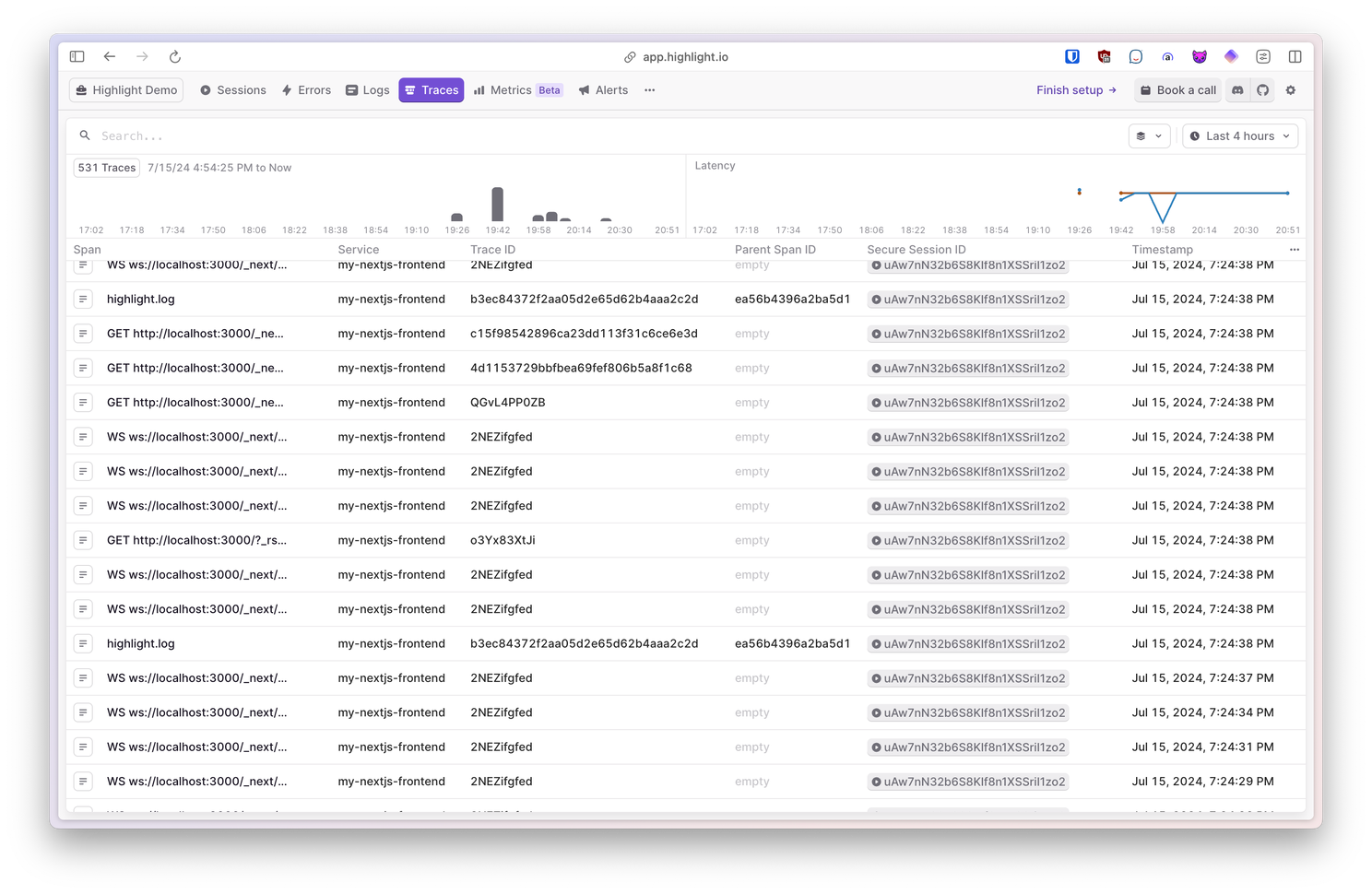Open the red shield extension icon
Screen dimensions: 1372x894
point(1104,56)
